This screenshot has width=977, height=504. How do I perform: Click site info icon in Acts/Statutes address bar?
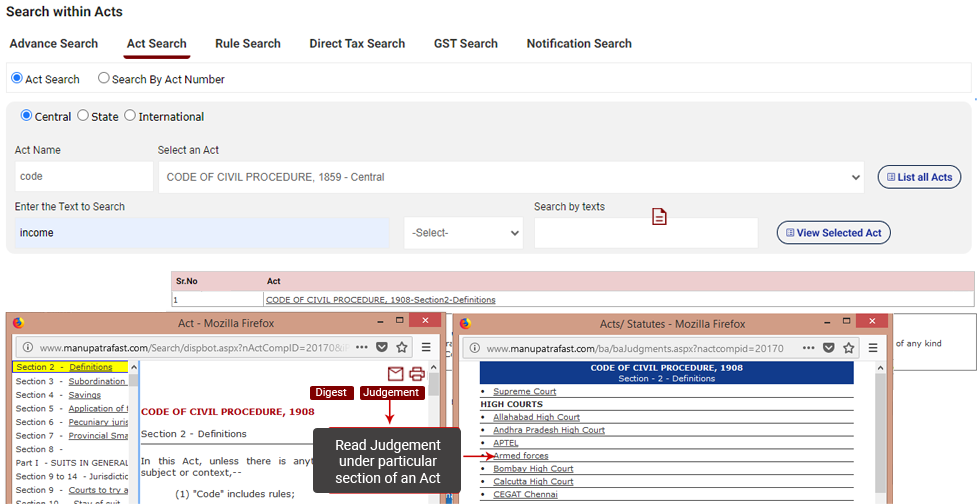[x=473, y=348]
